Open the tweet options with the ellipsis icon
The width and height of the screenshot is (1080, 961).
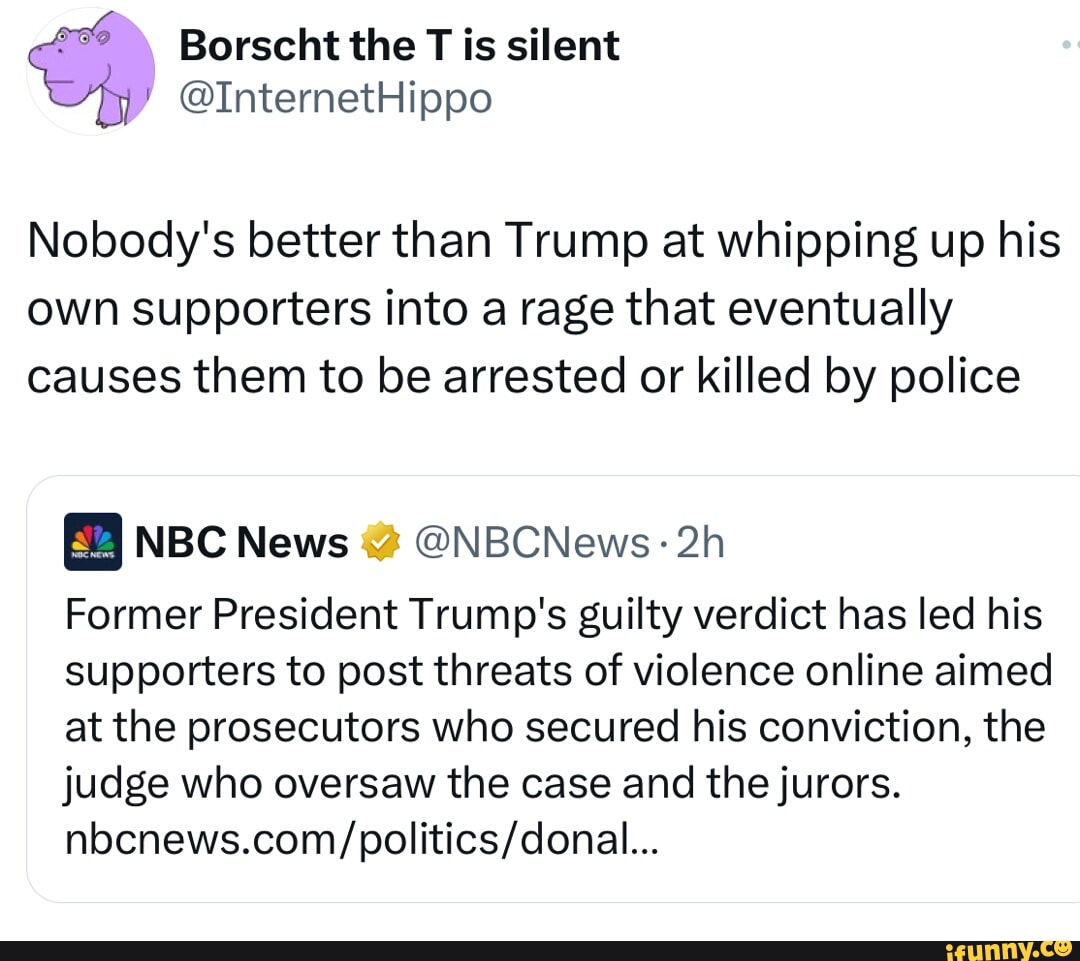(1071, 42)
